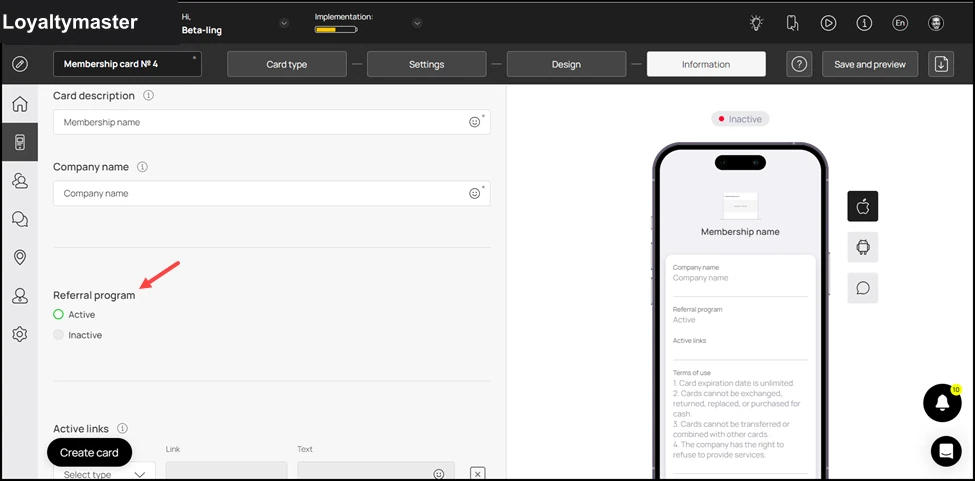
Task: Click info icon next to Company name
Action: pyautogui.click(x=142, y=167)
